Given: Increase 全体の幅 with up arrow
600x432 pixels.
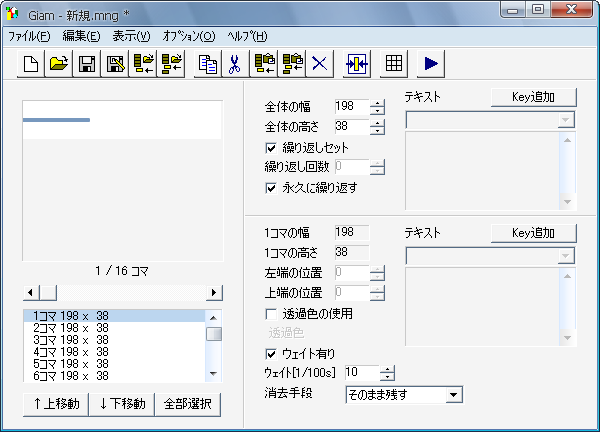Looking at the screenshot, I should coord(377,103).
